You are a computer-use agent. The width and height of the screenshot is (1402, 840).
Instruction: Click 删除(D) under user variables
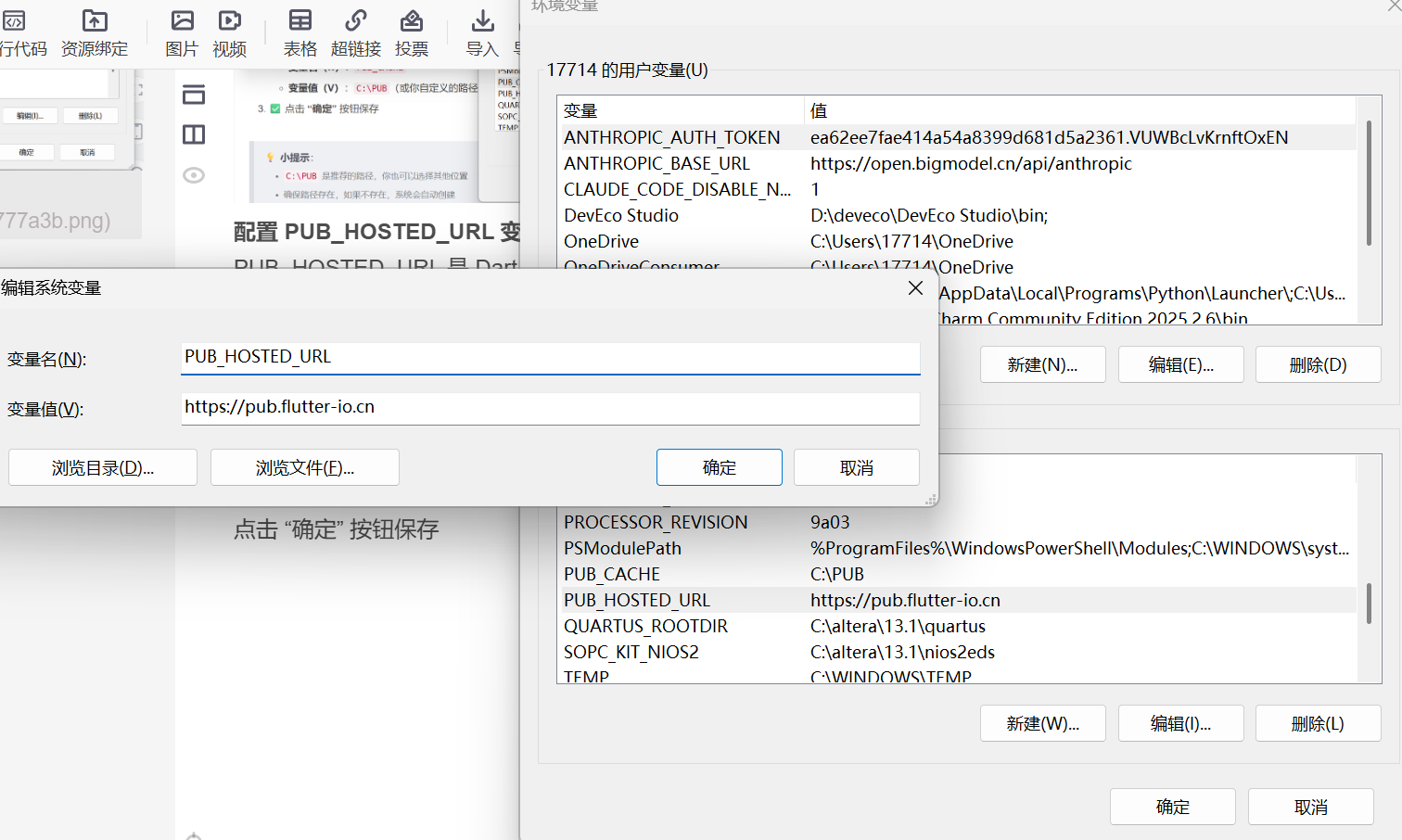[1319, 364]
